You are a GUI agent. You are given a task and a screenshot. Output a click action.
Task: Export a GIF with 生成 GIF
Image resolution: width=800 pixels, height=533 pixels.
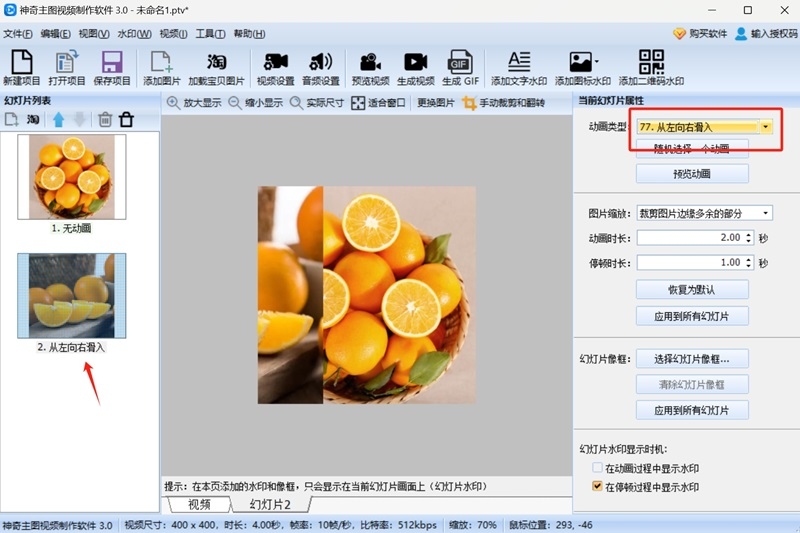(460, 67)
